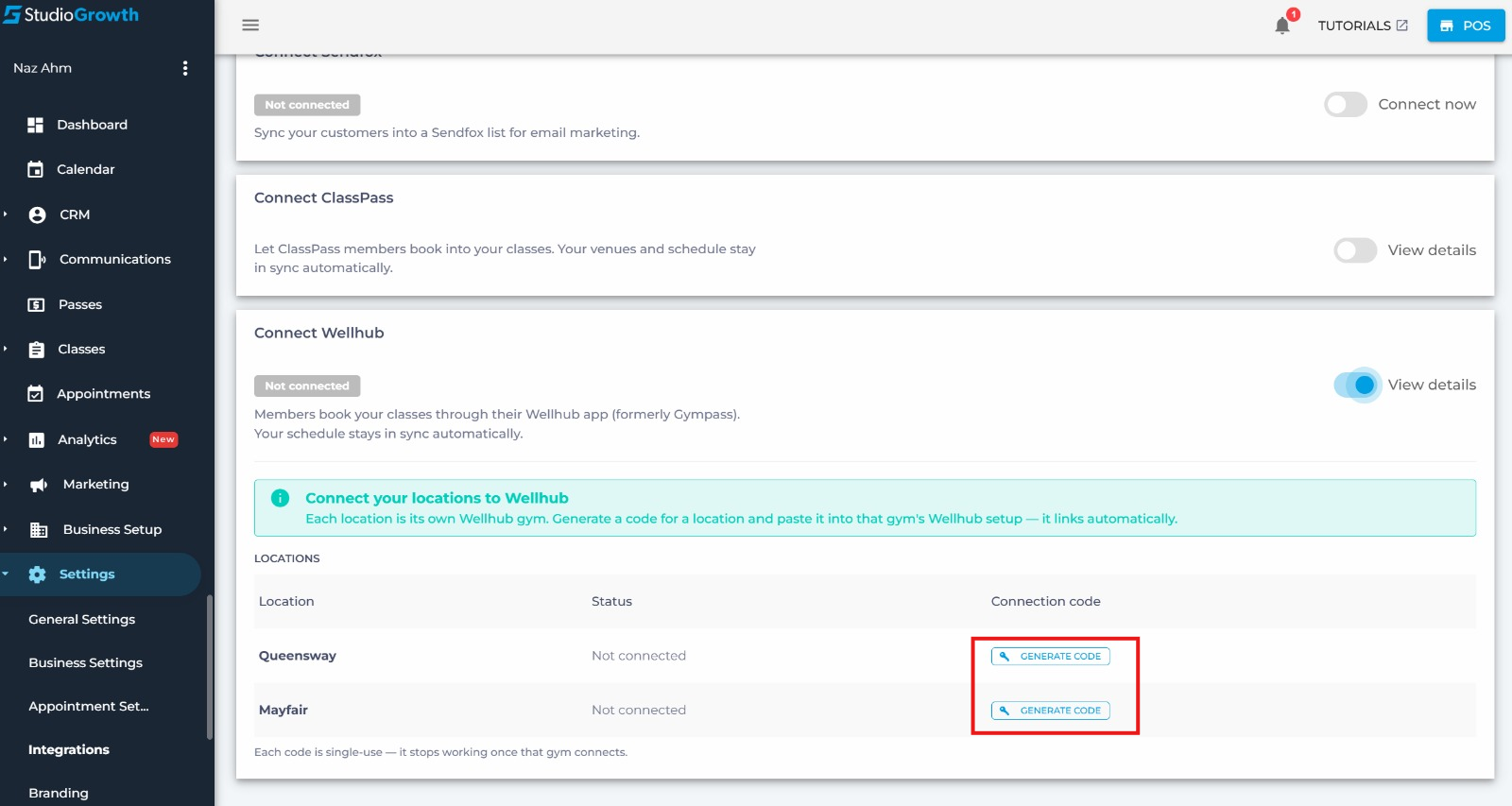Expand the Analytics submenu arrow
The width and height of the screenshot is (1512, 806).
(6, 439)
